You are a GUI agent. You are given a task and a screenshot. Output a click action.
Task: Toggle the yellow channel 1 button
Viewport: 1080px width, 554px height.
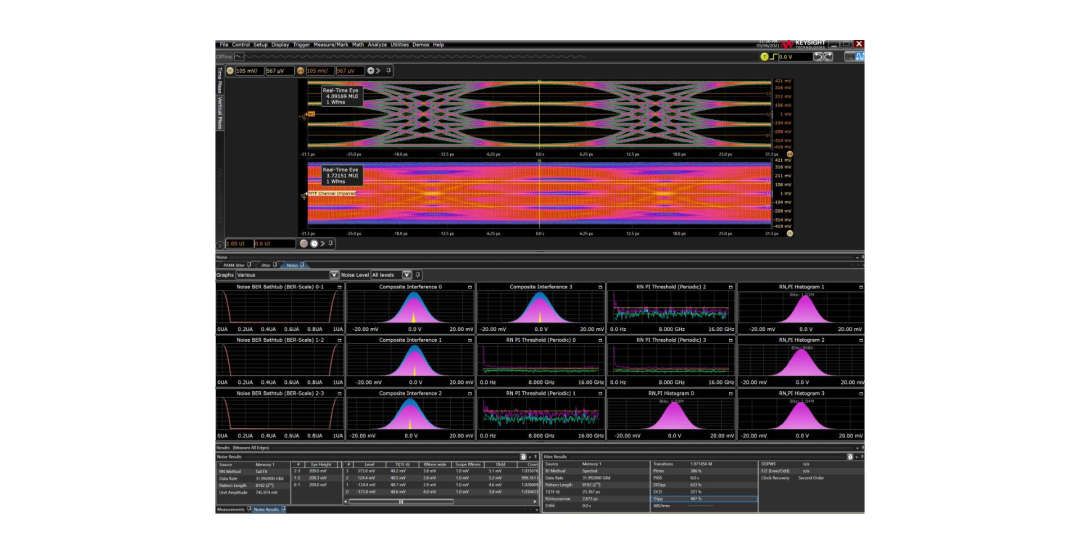point(230,71)
